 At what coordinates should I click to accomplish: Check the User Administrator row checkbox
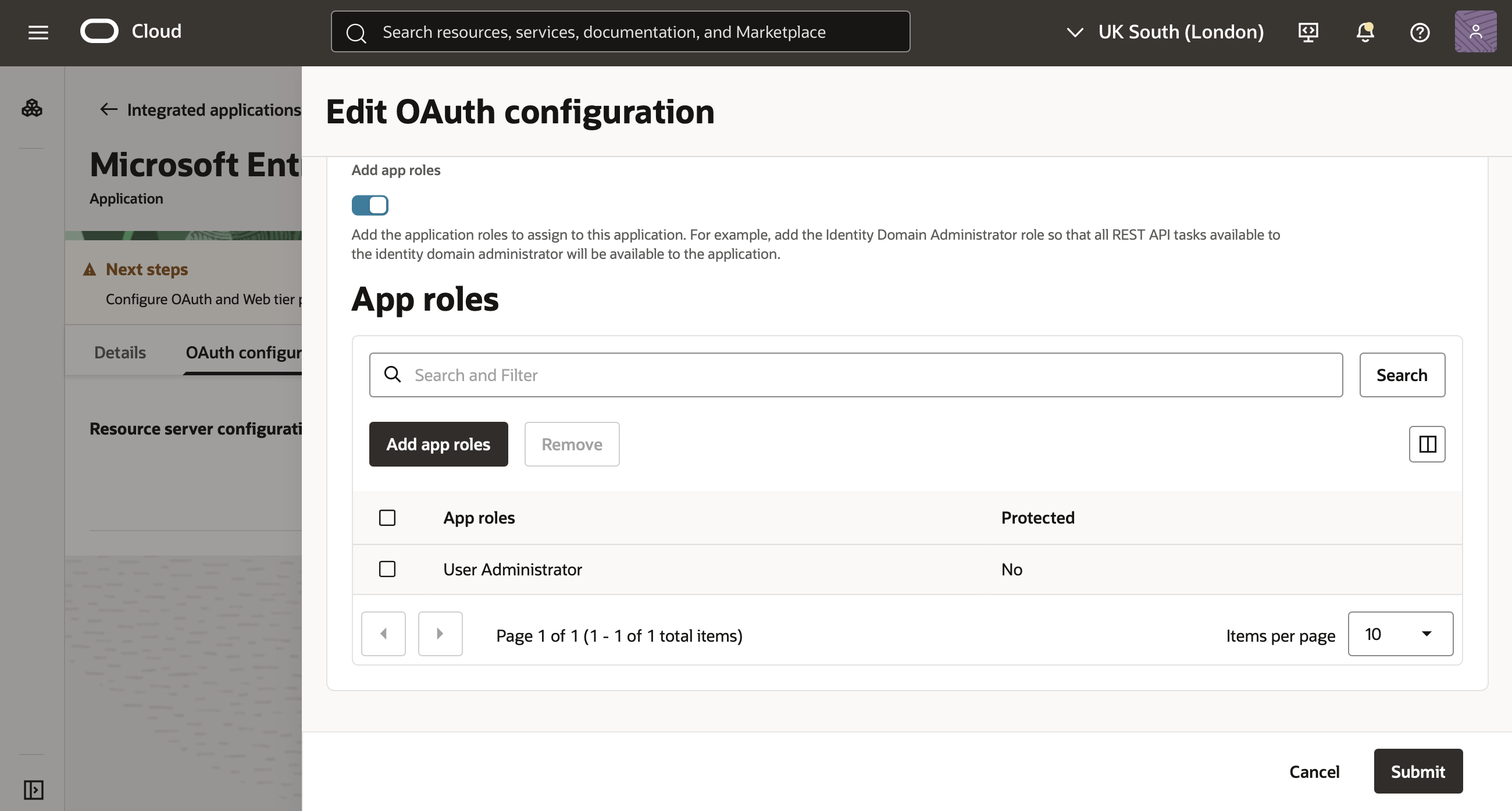pos(387,568)
